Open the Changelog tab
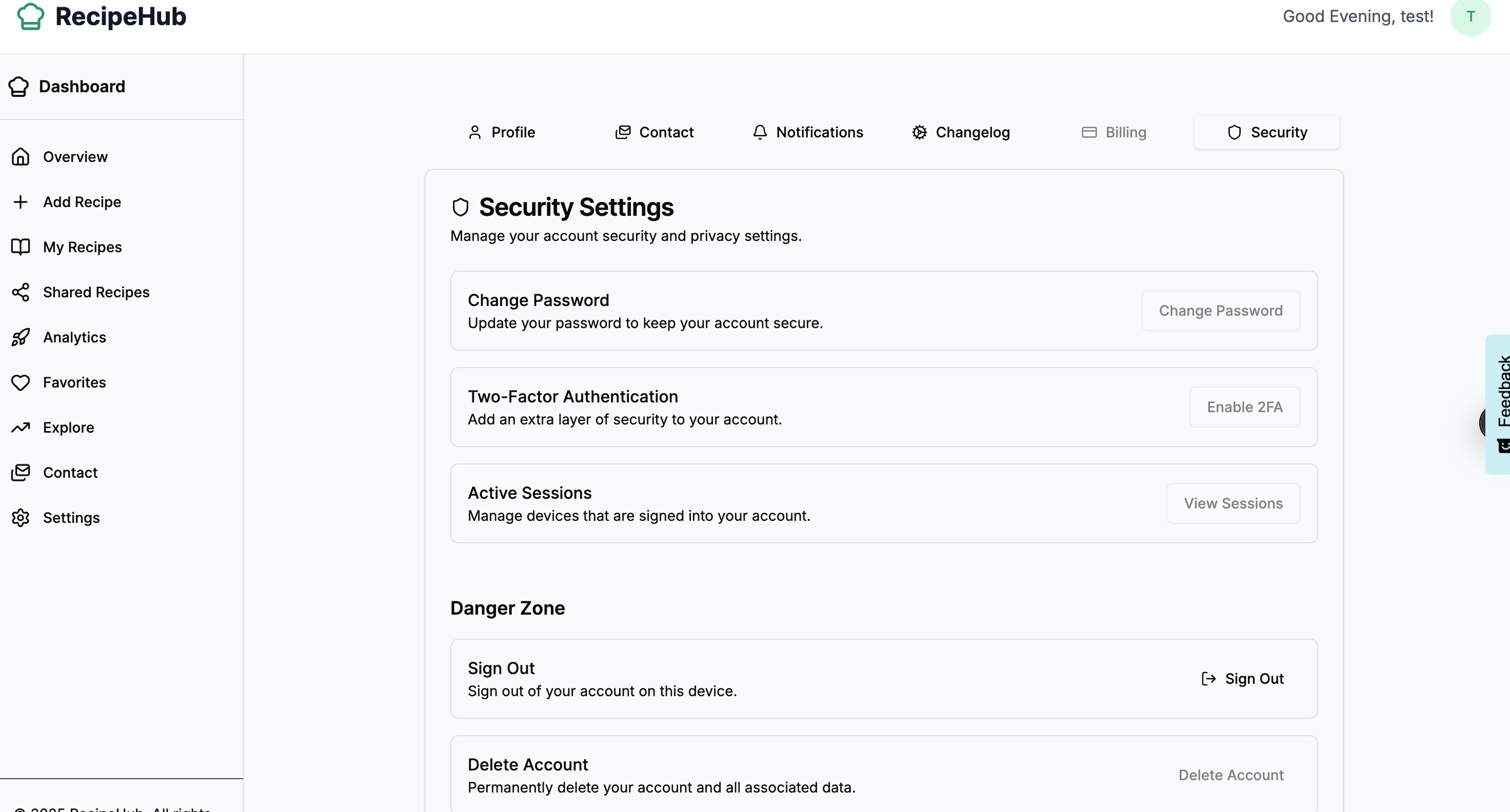This screenshot has height=812, width=1510. (961, 132)
